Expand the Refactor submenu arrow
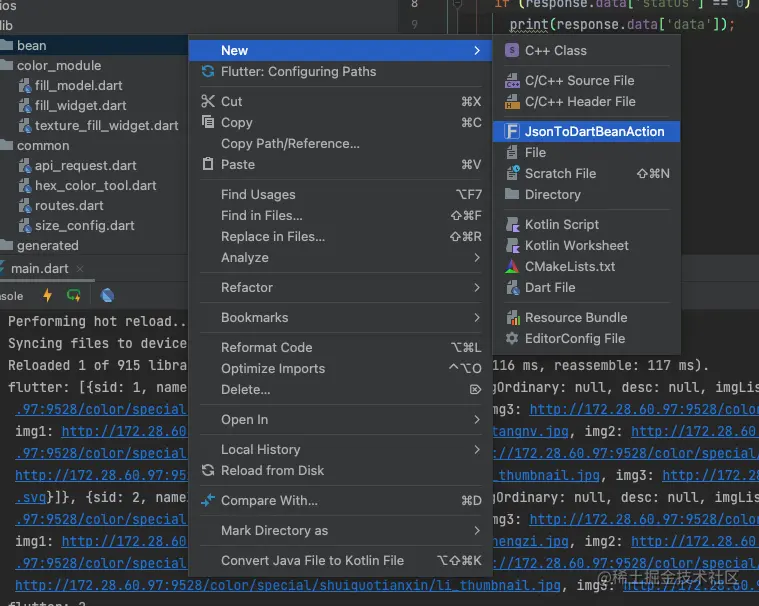The image size is (759, 606). (477, 287)
